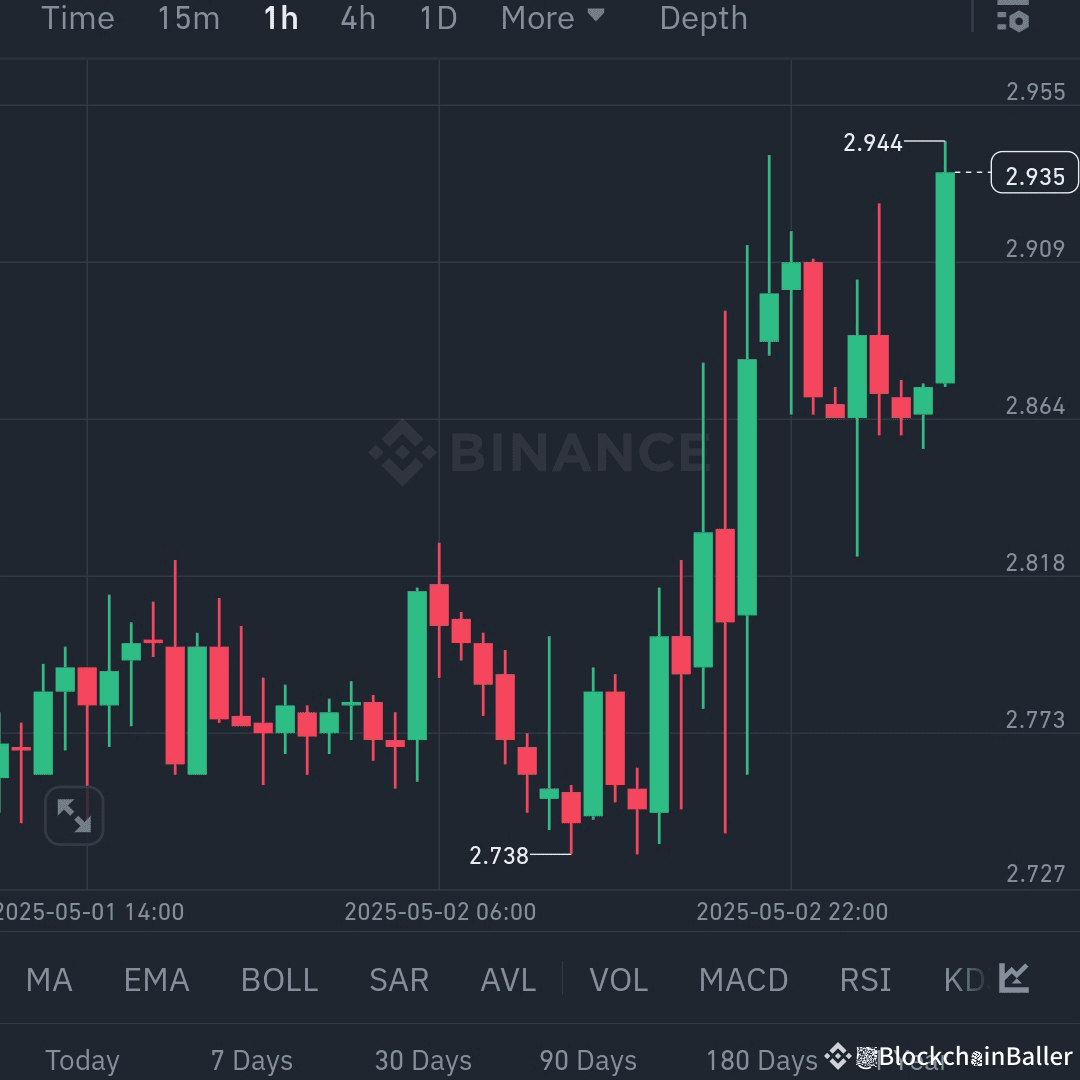The image size is (1080, 1080).
Task: Display the VOL volume indicator
Action: coord(618,980)
